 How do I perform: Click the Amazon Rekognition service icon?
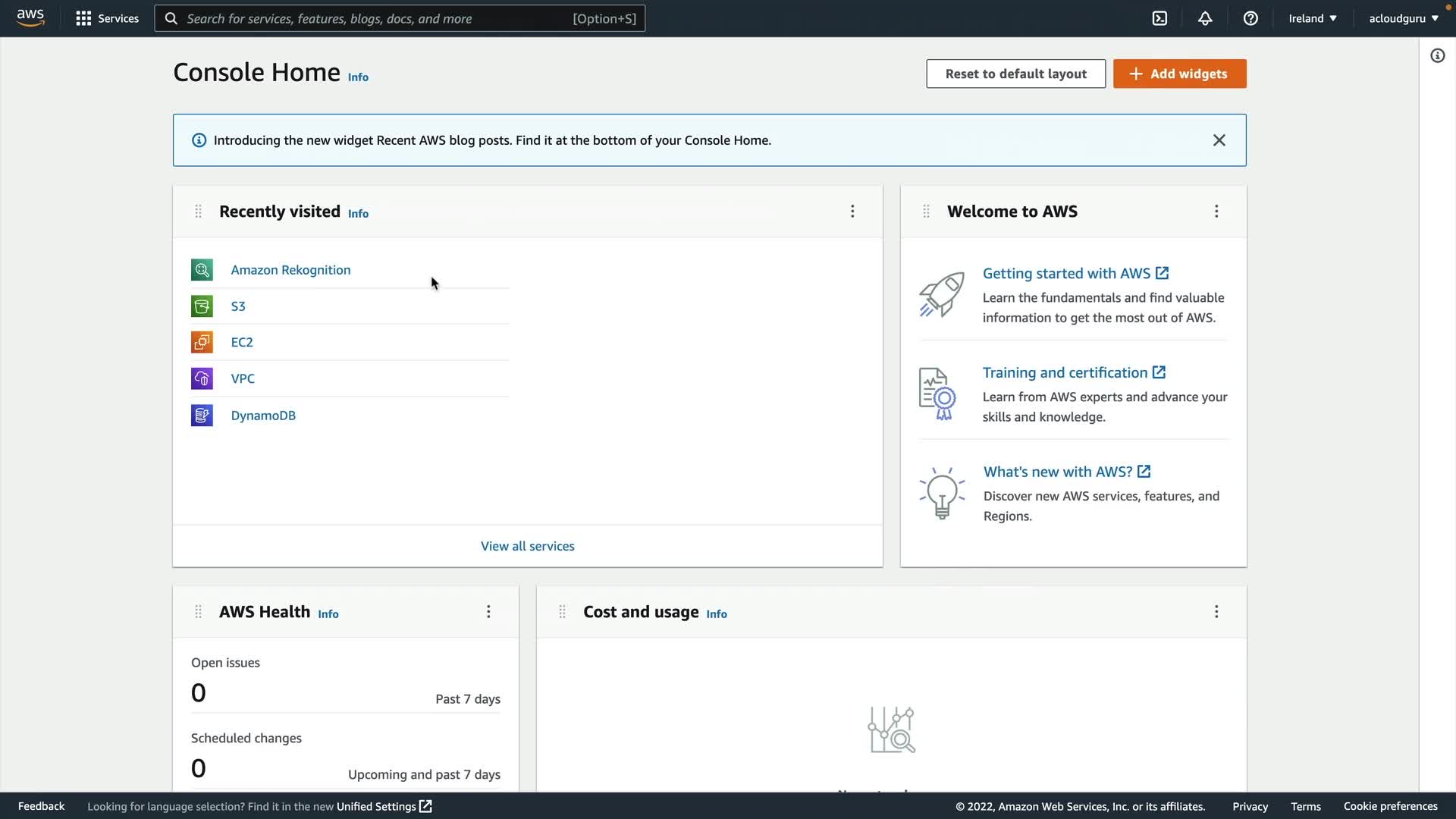(x=202, y=270)
